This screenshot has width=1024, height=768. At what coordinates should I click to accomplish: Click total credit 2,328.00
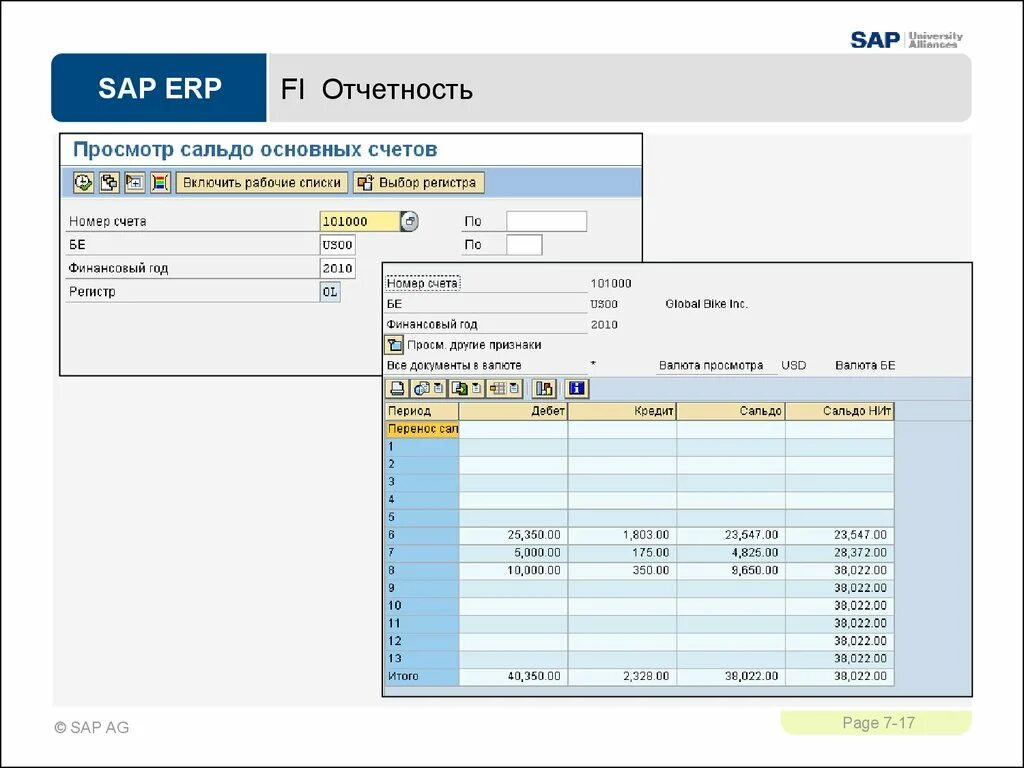[x=622, y=676]
